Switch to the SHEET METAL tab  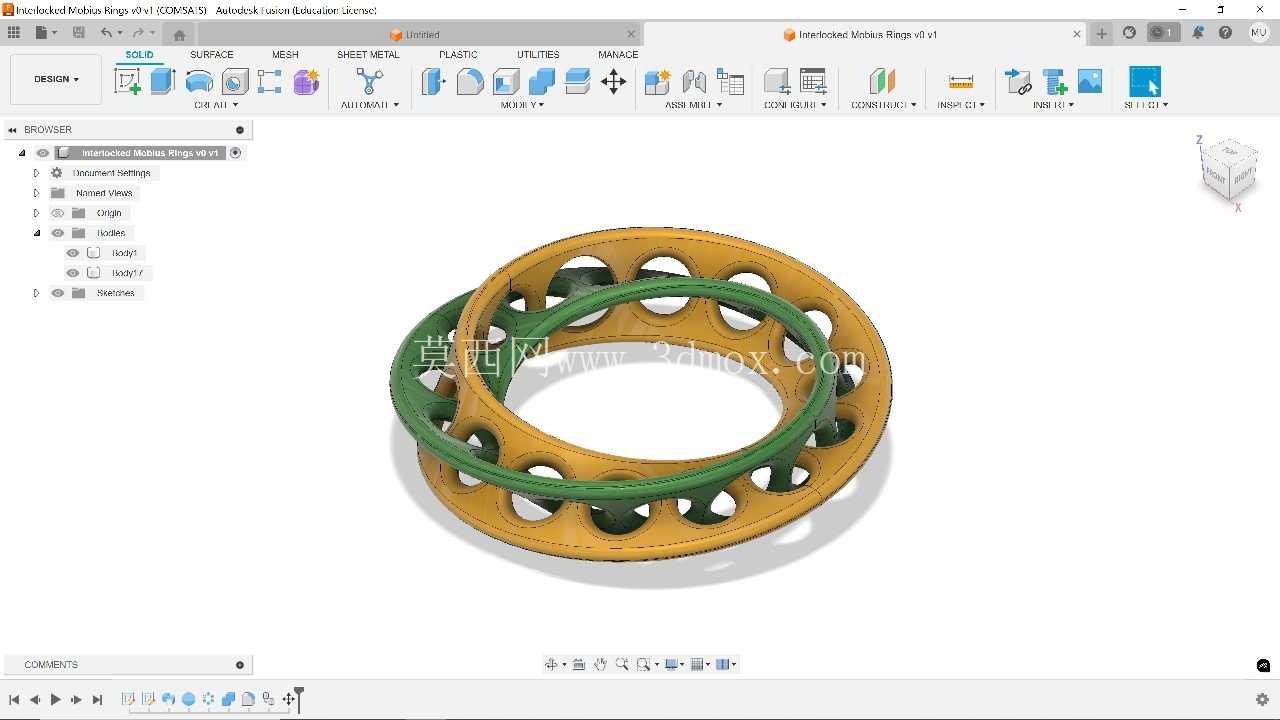click(x=368, y=55)
